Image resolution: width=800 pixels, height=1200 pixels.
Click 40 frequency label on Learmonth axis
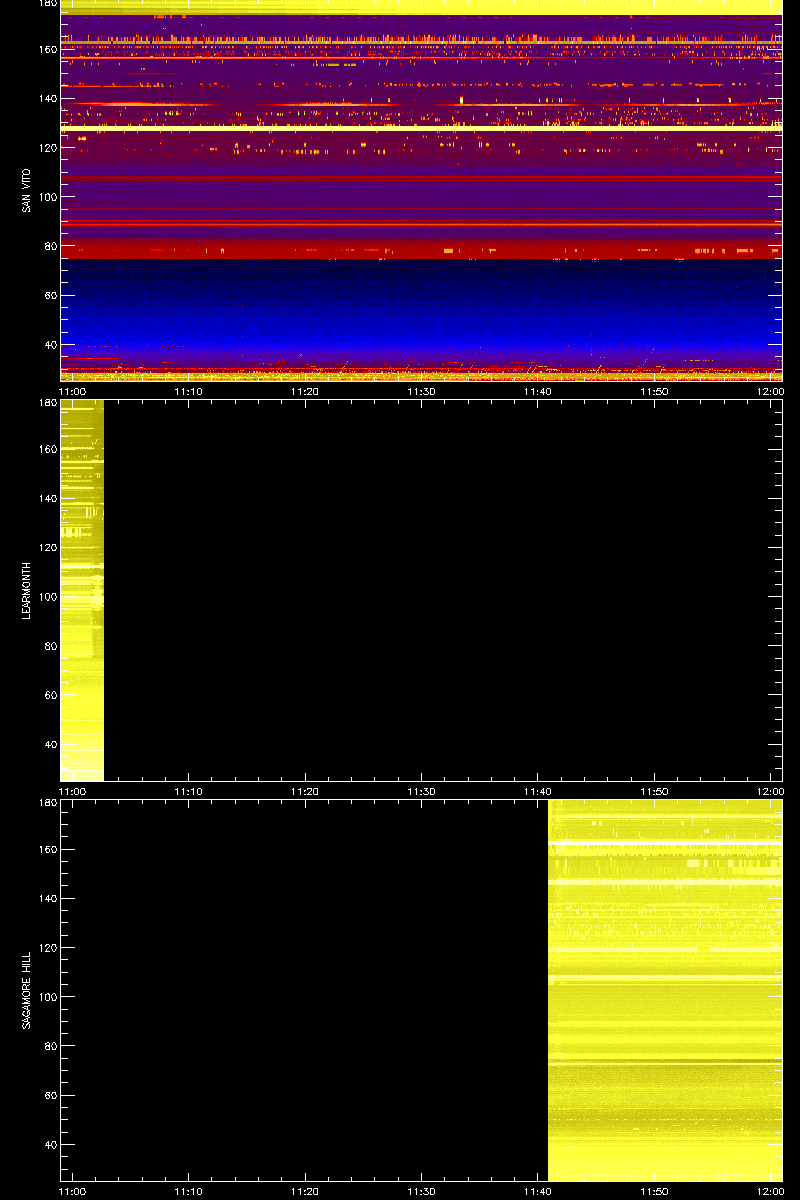pos(50,744)
